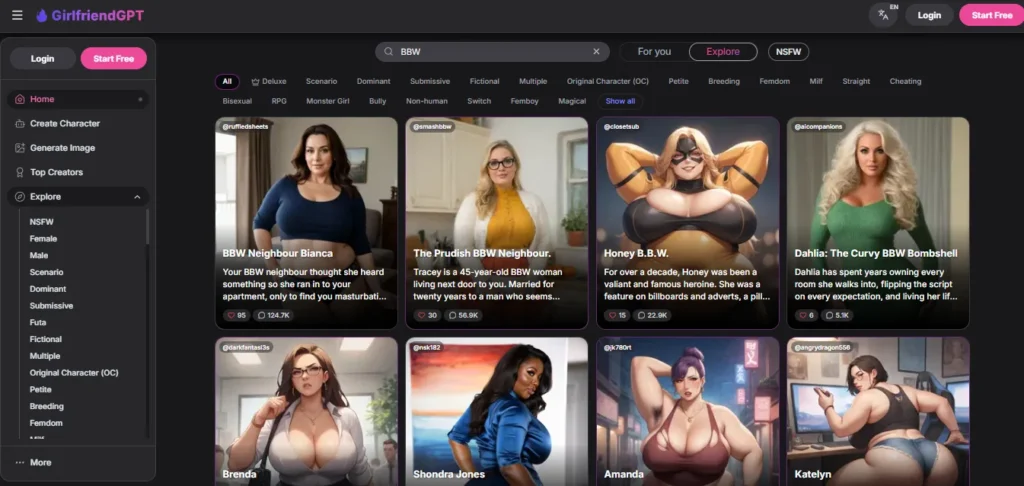Open the @closetsub creator tag
Viewport: 1024px width, 486px height.
tap(621, 126)
